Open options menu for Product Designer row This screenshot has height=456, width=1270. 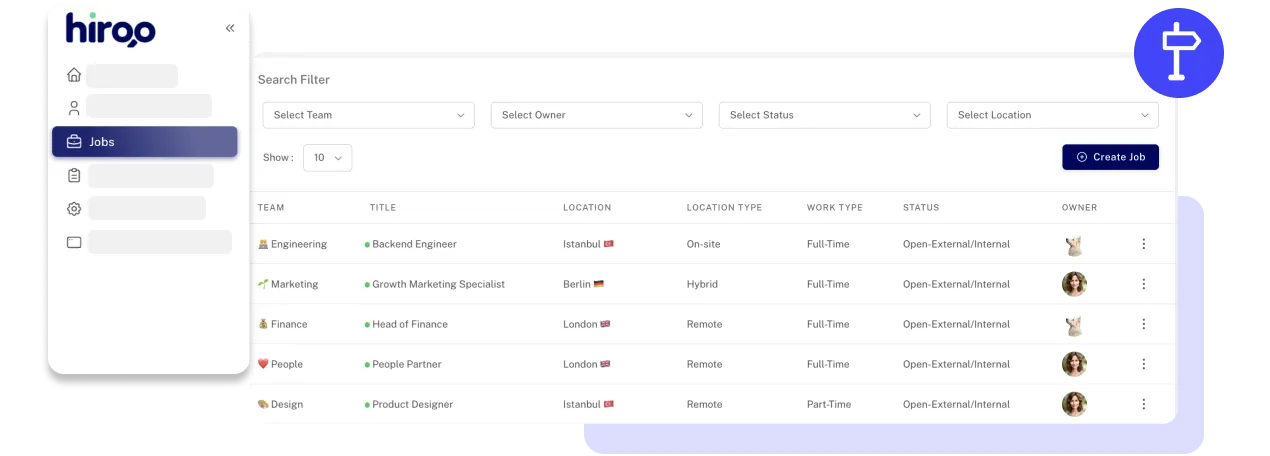click(x=1144, y=404)
